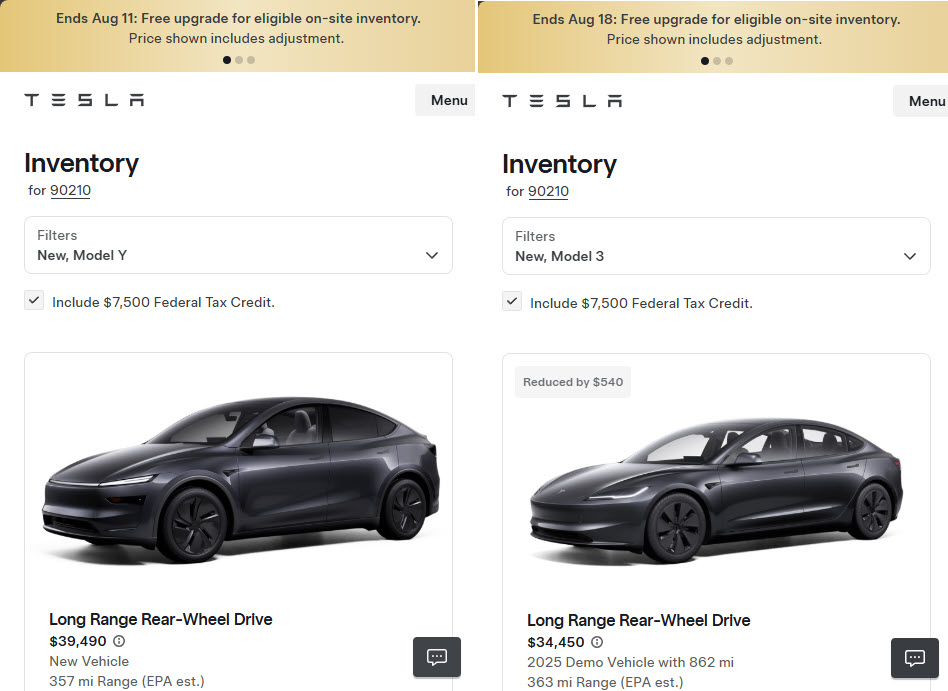
Task: Click info icon next to $39,490 price
Action: click(119, 641)
